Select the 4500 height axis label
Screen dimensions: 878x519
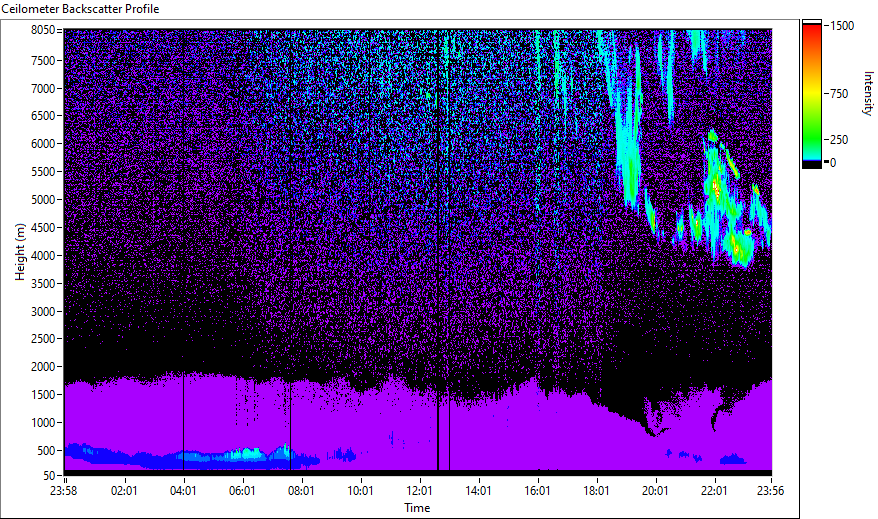pos(43,228)
